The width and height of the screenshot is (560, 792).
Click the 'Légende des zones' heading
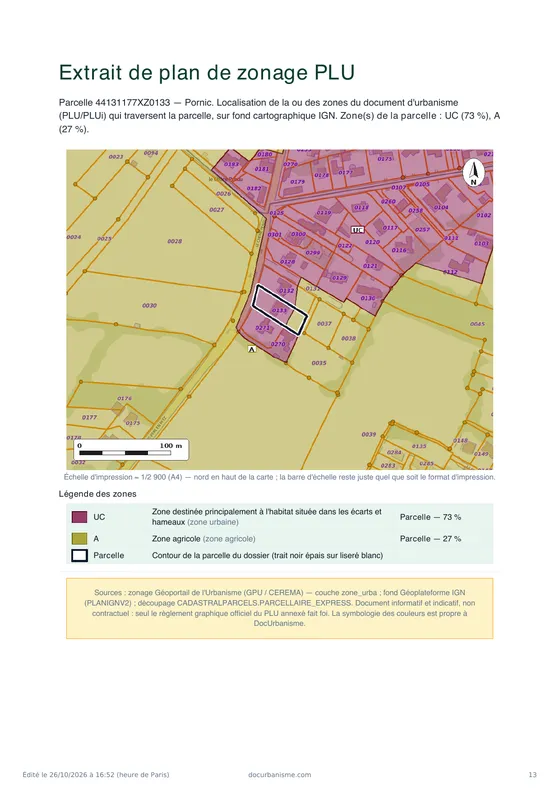tap(97, 493)
